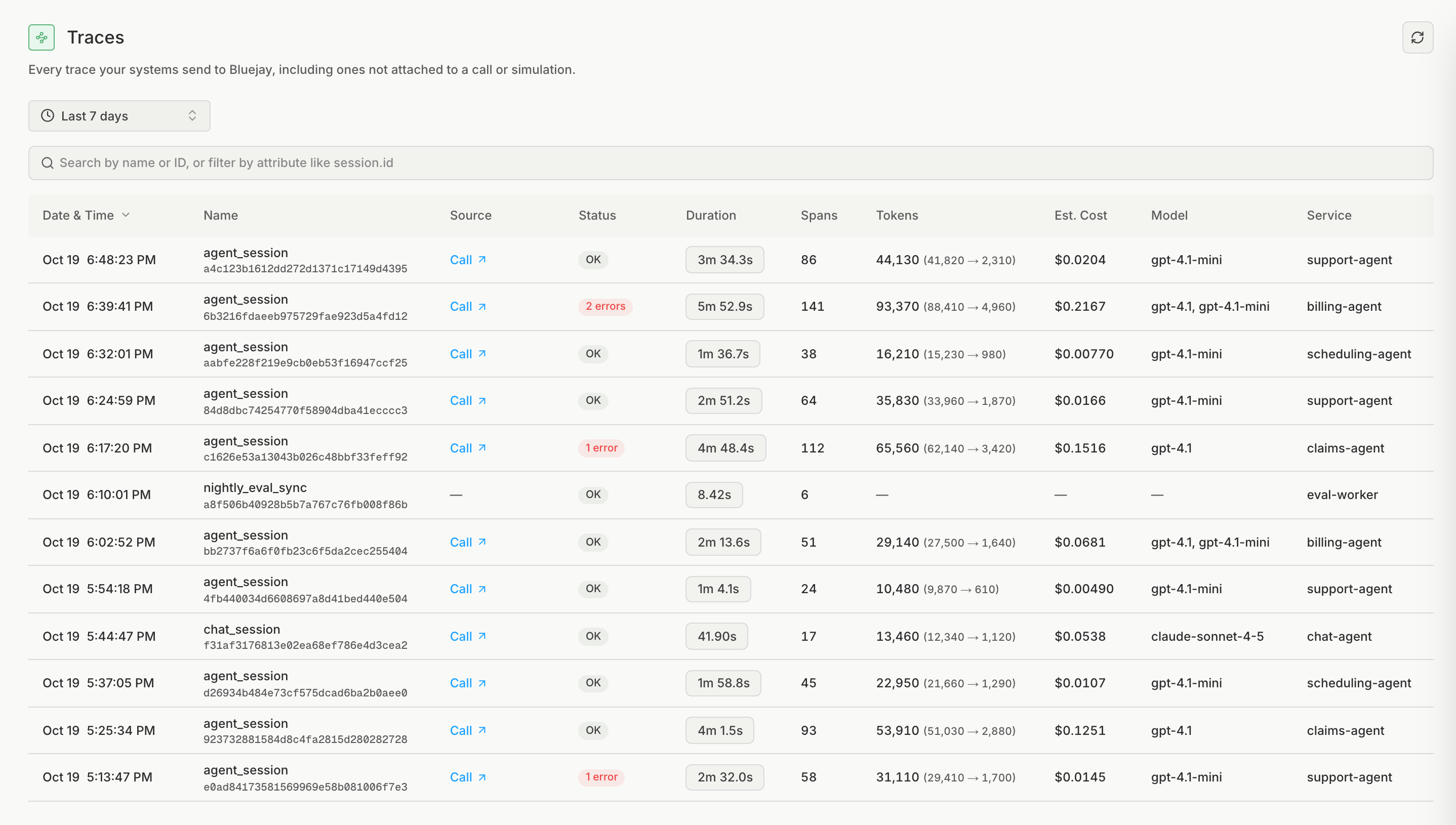Focus the search by name or ID field

coord(731,162)
